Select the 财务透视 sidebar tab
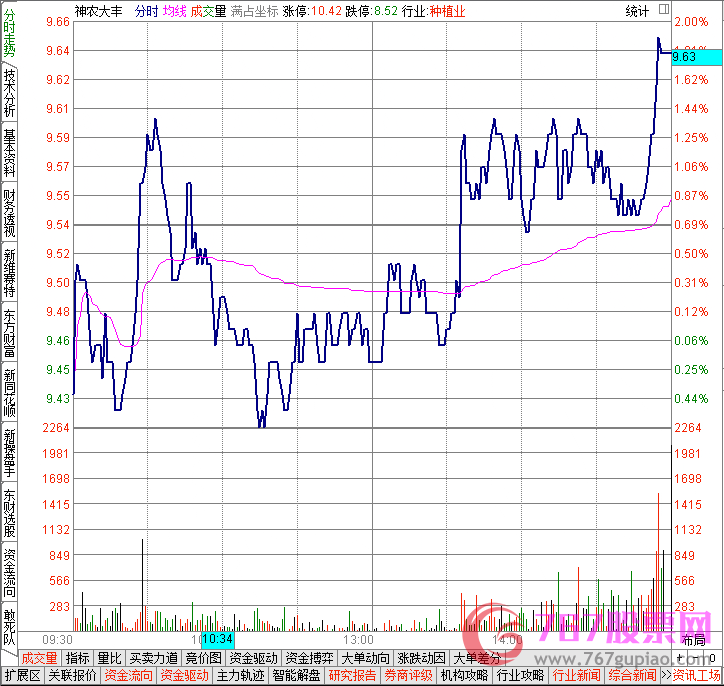Image resolution: width=724 pixels, height=686 pixels. tap(9, 213)
